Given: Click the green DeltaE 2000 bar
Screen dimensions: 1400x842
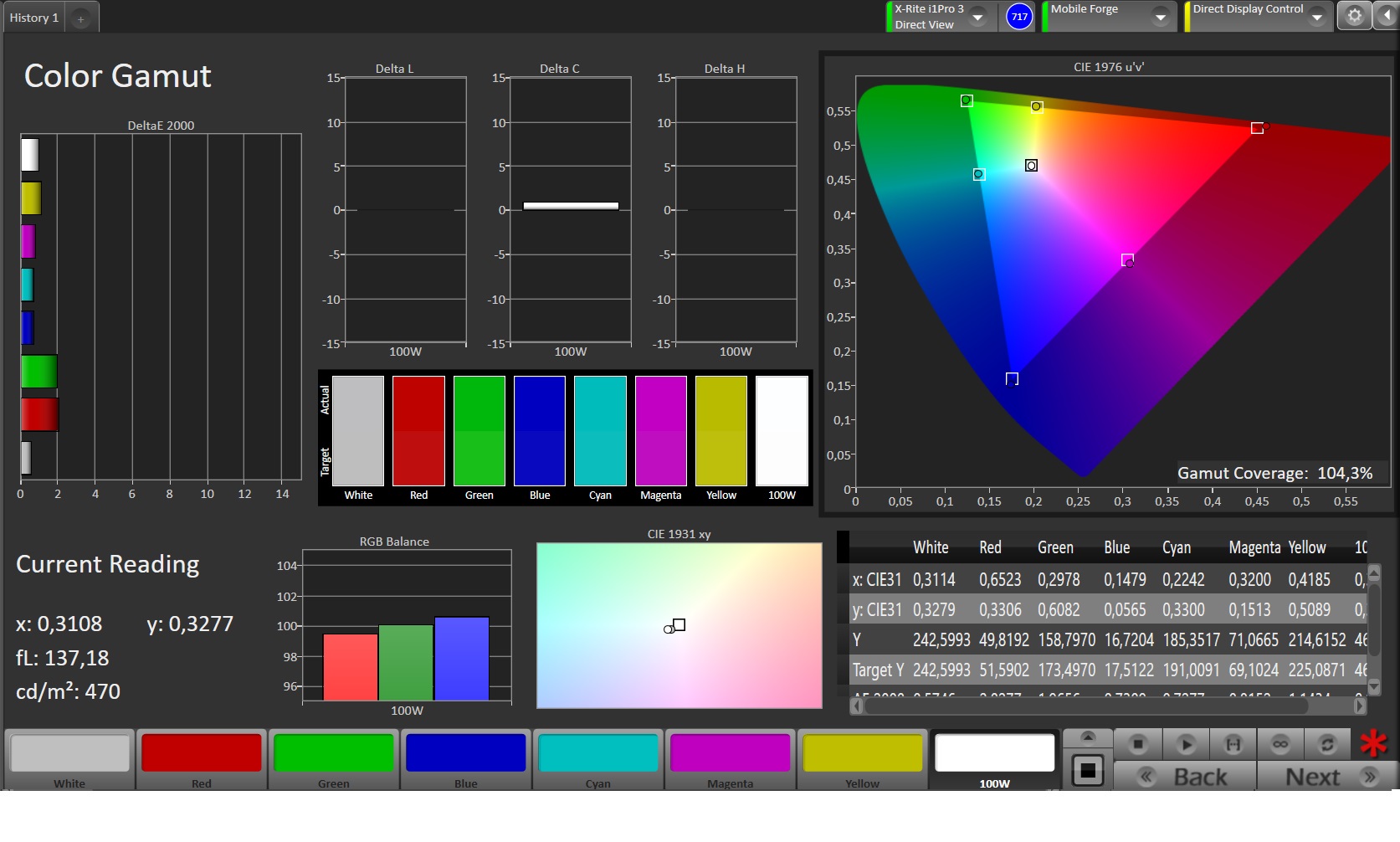Looking at the screenshot, I should pos(38,371).
